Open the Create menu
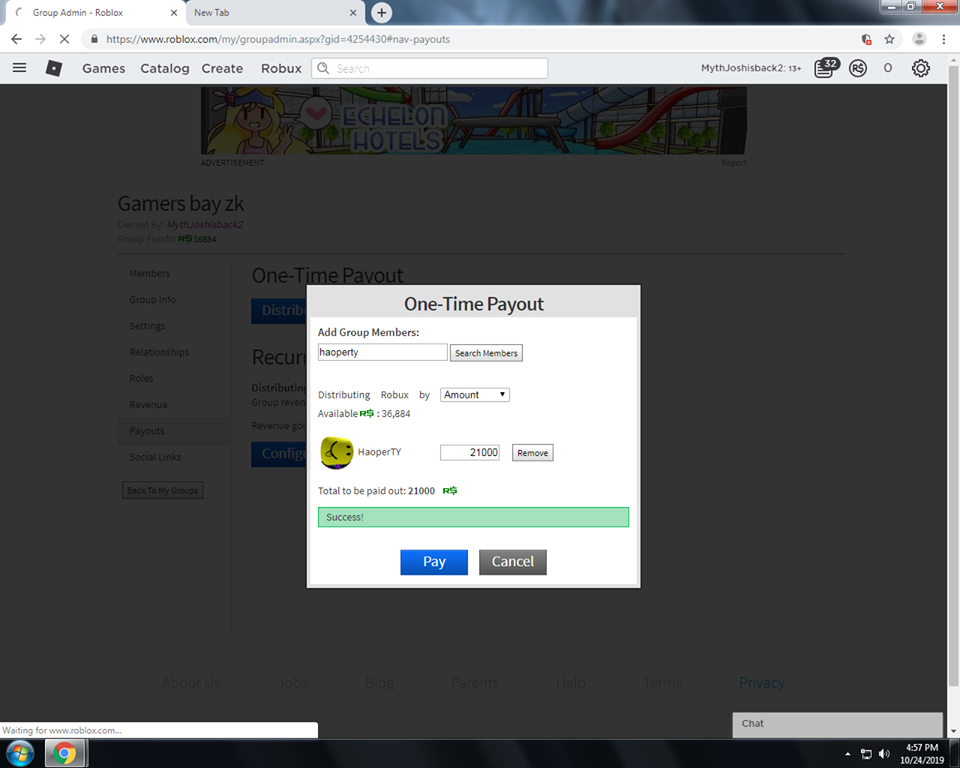This screenshot has width=960, height=768. (222, 69)
